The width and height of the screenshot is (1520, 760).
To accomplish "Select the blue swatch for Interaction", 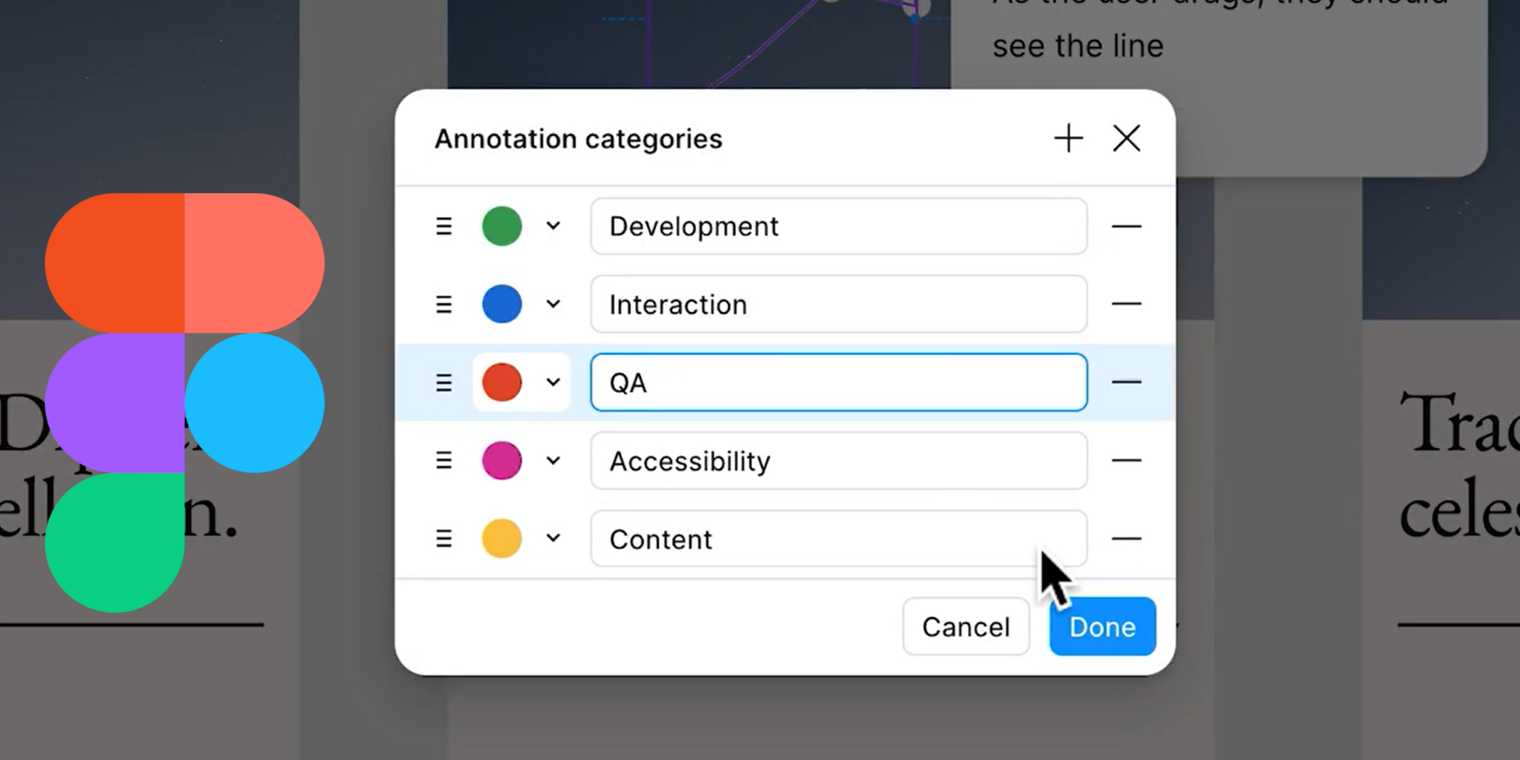I will point(501,304).
